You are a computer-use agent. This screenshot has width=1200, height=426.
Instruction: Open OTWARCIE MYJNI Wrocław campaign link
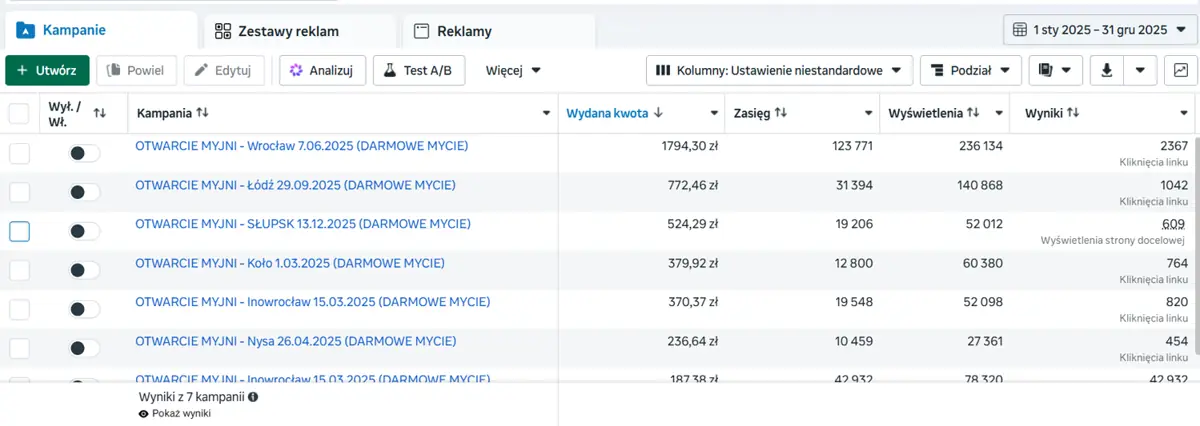(301, 146)
